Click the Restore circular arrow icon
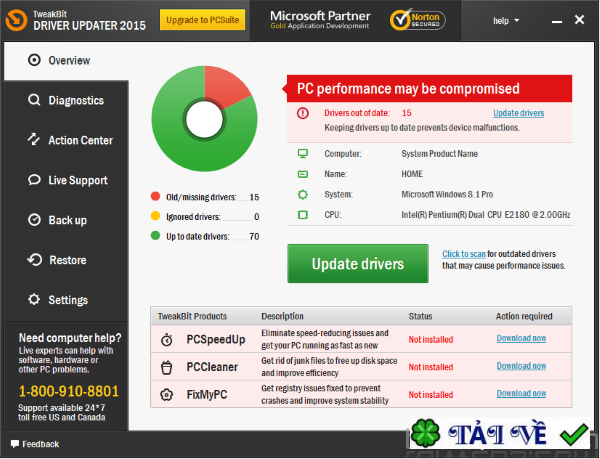This screenshot has height=459, width=600. click(34, 260)
